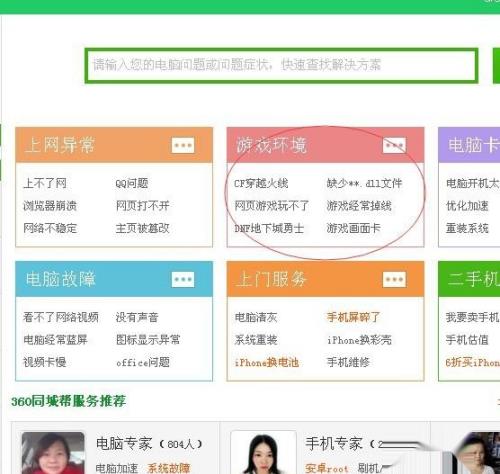Click the 电脑专家 avatar photo
This screenshot has width=500, height=474.
click(x=53, y=453)
